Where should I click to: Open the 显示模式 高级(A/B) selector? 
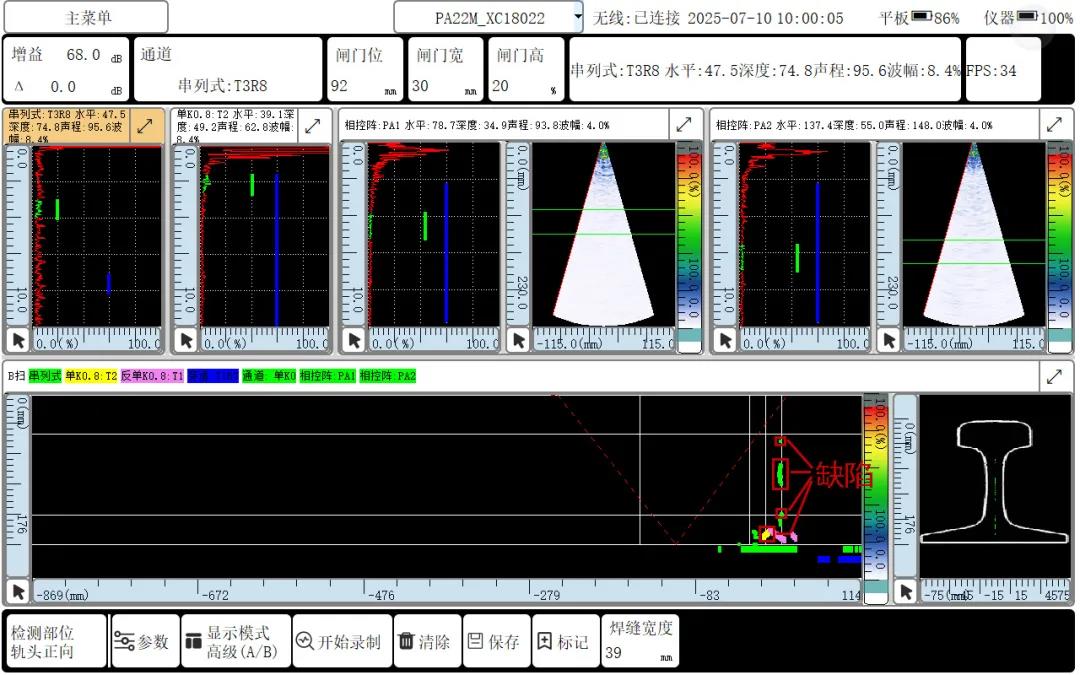237,642
